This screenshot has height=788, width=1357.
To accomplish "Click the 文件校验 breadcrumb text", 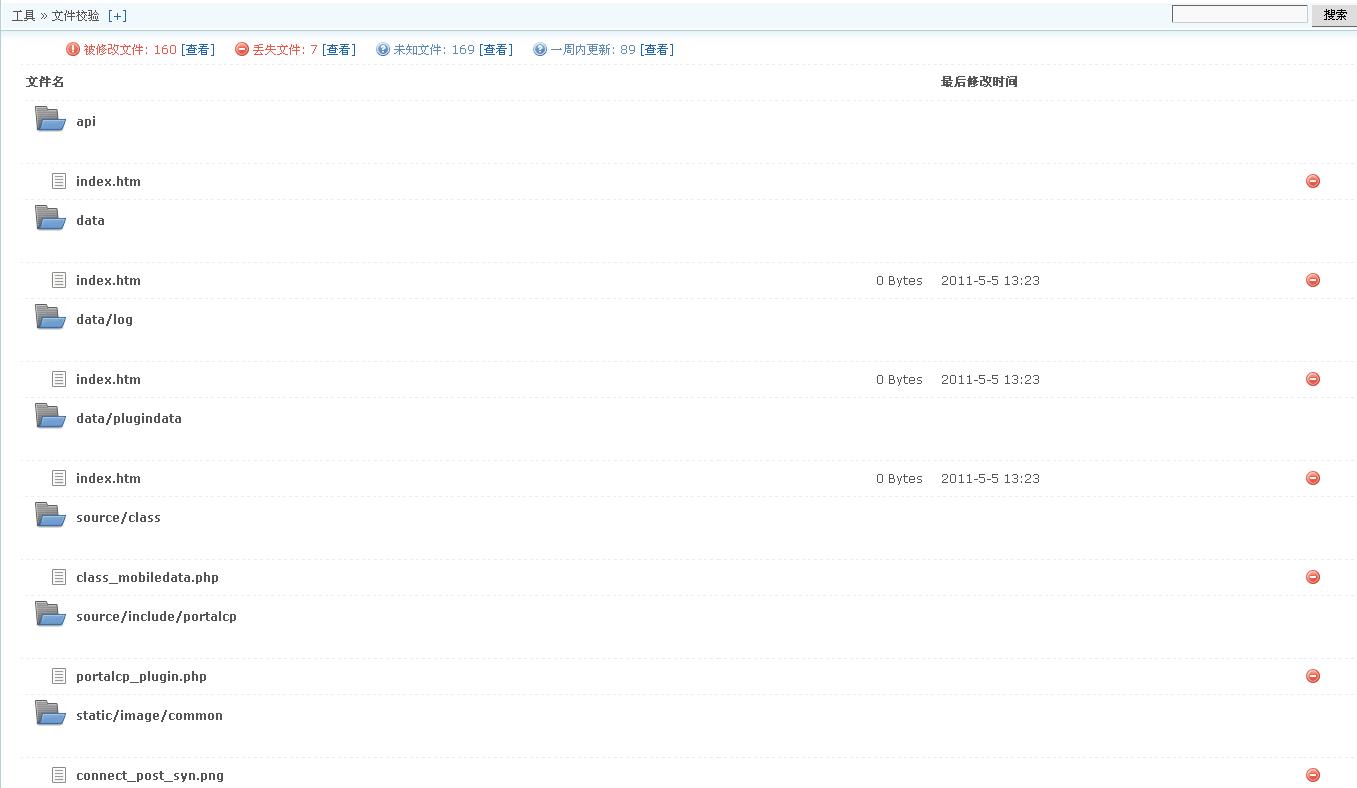I will tap(76, 16).
